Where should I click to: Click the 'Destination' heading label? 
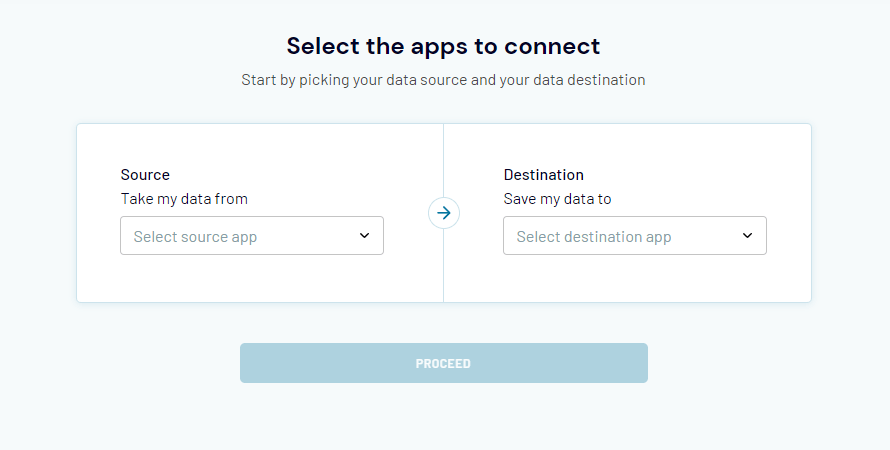(x=544, y=175)
